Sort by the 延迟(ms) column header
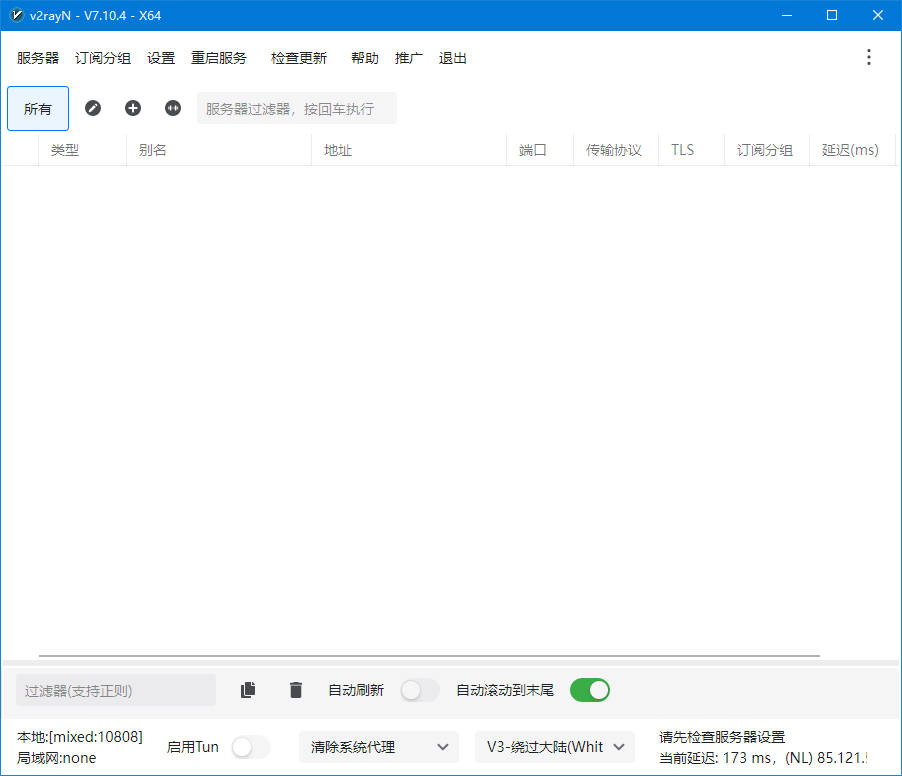The height and width of the screenshot is (776, 902). (850, 150)
